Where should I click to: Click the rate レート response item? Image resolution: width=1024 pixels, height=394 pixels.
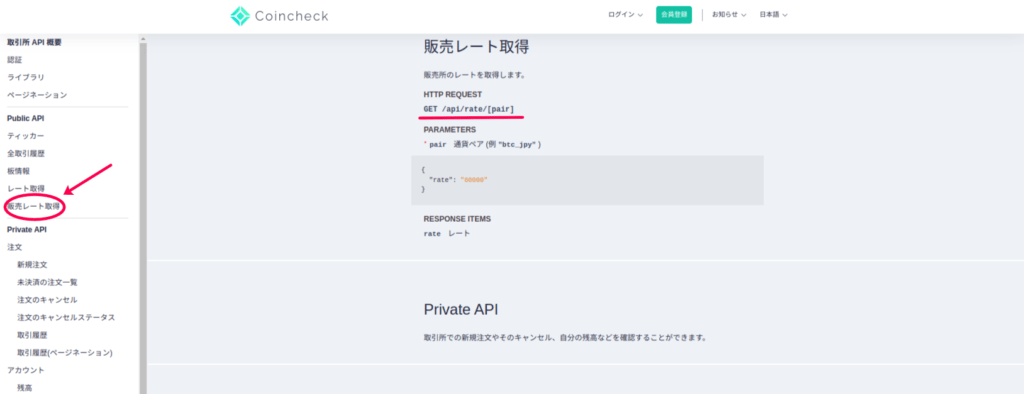[x=447, y=233]
